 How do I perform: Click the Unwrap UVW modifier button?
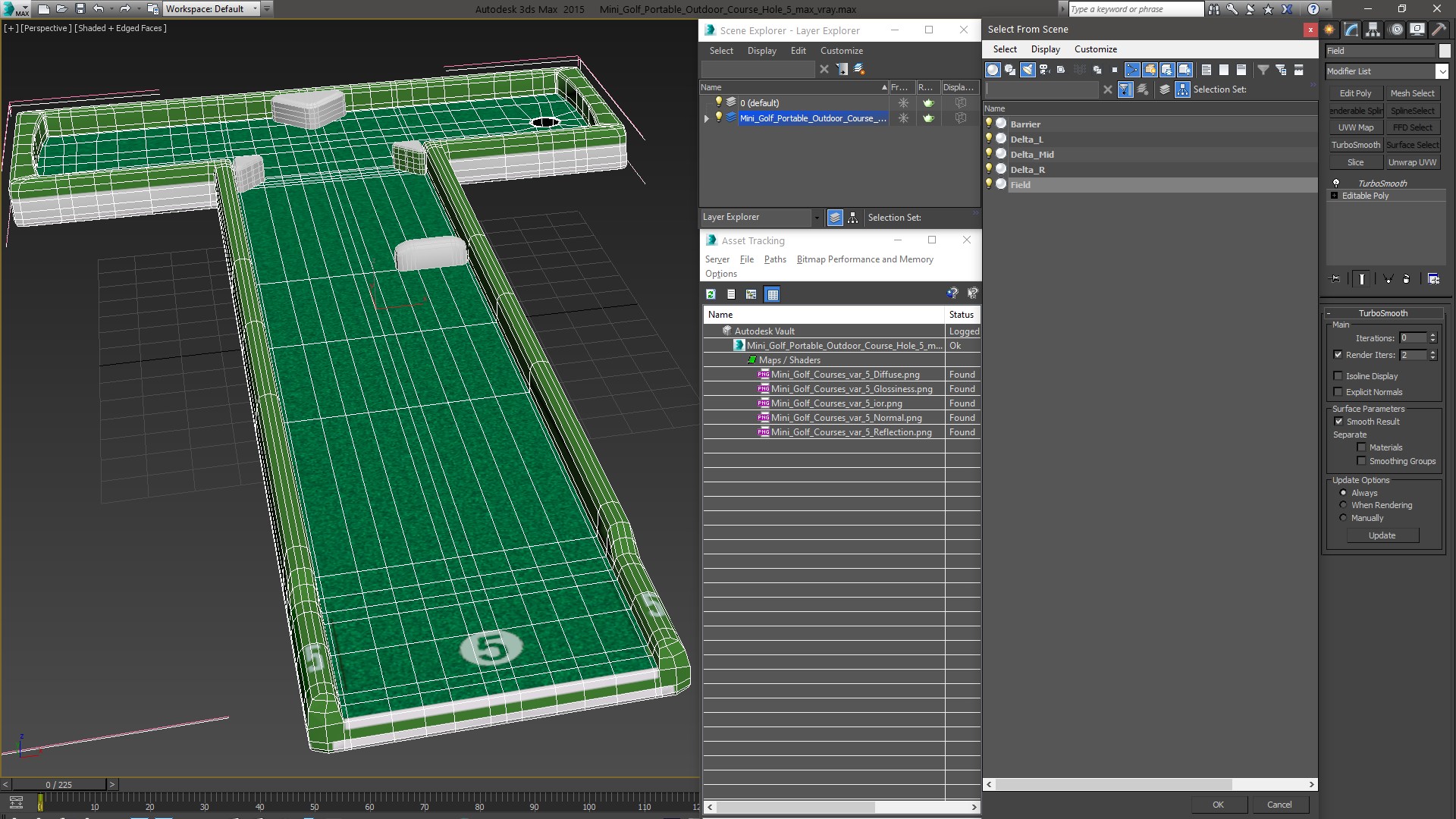(1412, 162)
